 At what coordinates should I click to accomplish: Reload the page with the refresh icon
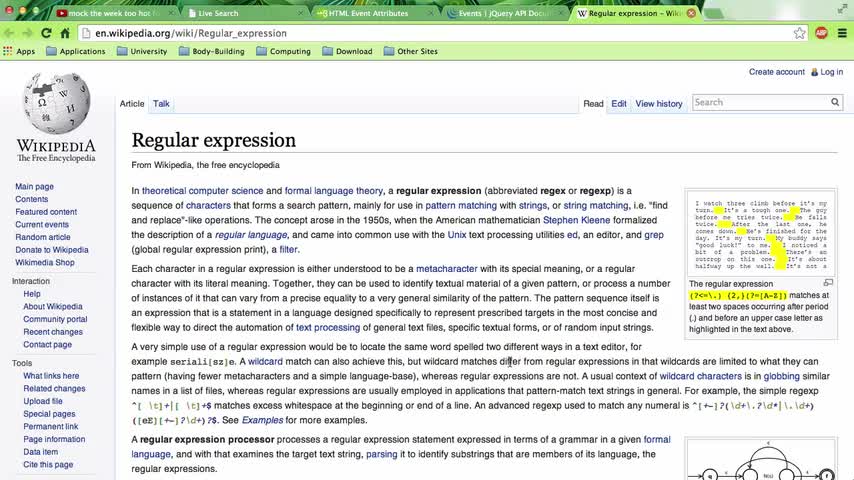[46, 33]
